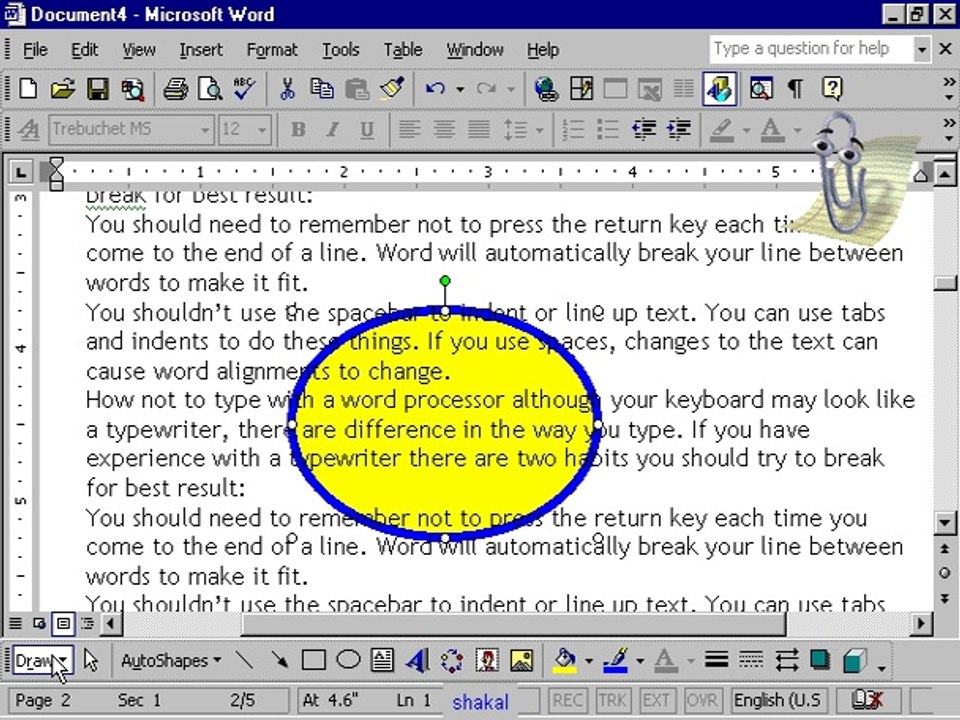Decrease paragraph indent
The image size is (960, 720).
pyautogui.click(x=643, y=130)
